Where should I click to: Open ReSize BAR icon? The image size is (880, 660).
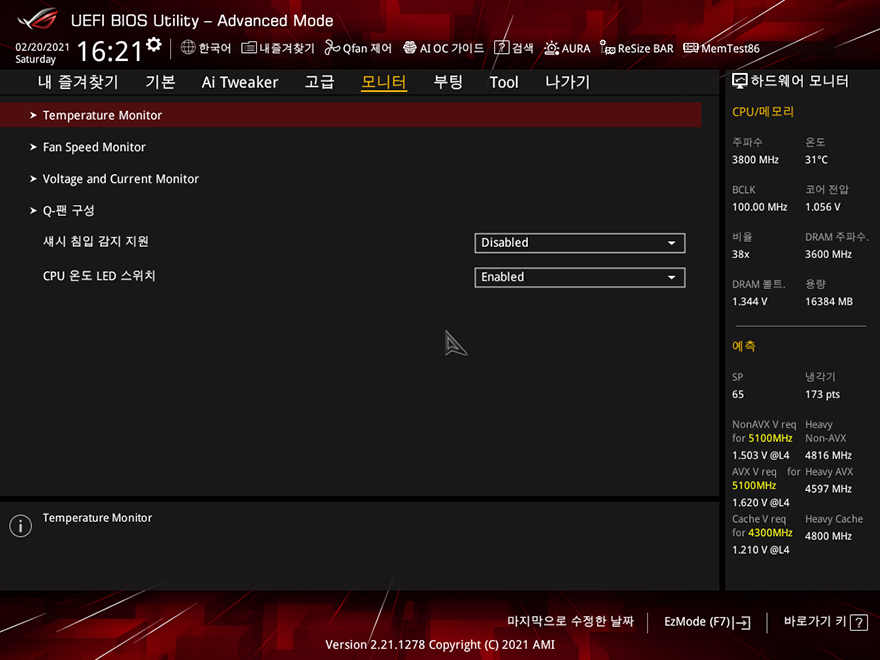click(x=607, y=48)
